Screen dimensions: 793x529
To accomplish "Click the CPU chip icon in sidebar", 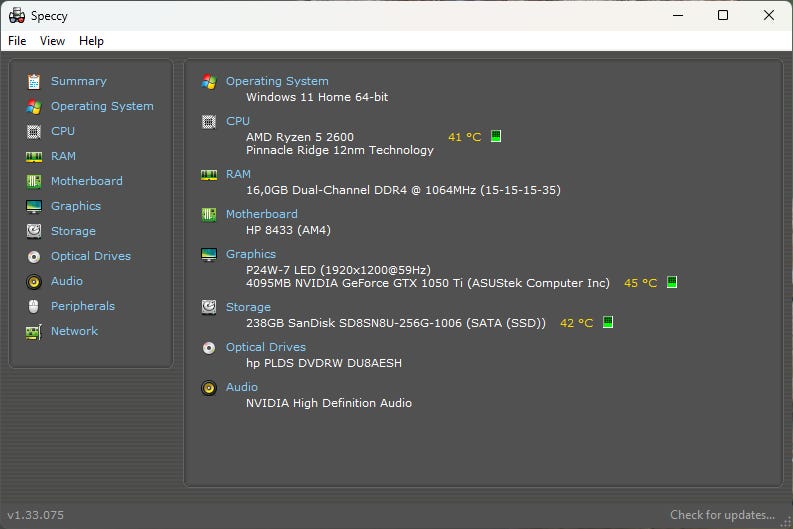I will pos(34,131).
